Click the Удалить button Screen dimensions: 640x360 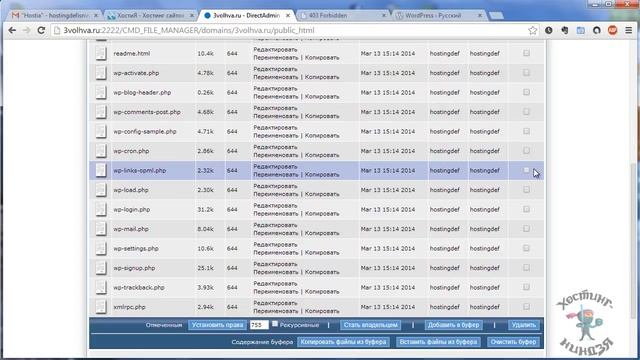click(524, 325)
